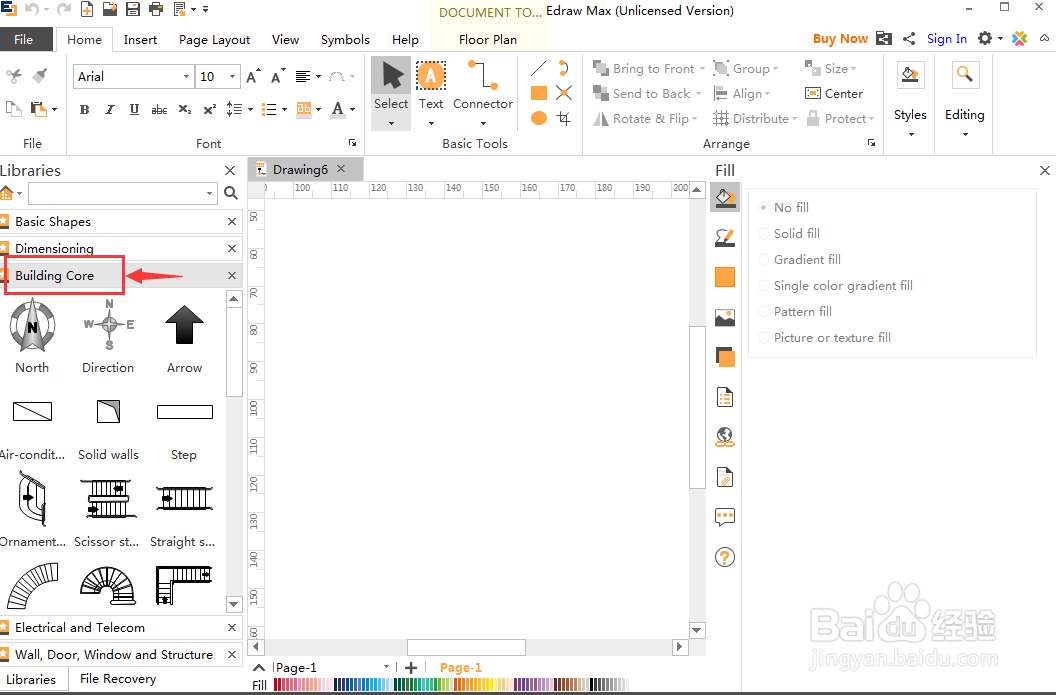Click the Save icon in title bar
Image resolution: width=1056 pixels, height=695 pixels.
[x=133, y=9]
